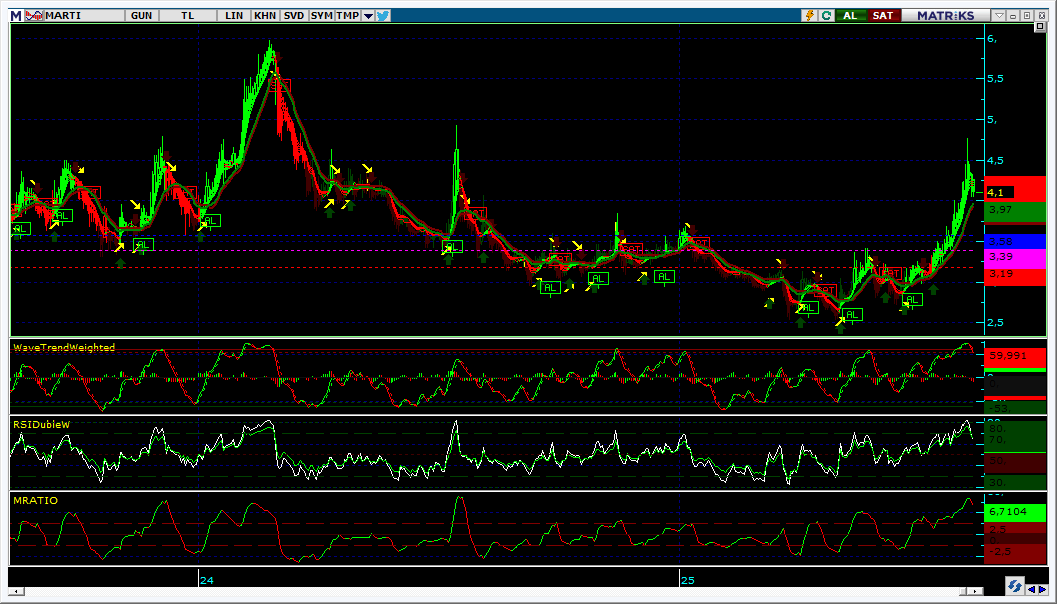Viewport: 1057px width, 604px height.
Task: Click the blue 3,58 price level tag
Action: coord(1015,241)
